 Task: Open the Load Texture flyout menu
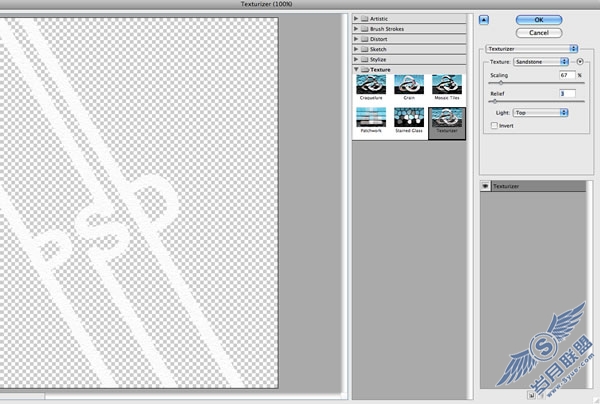(x=580, y=62)
